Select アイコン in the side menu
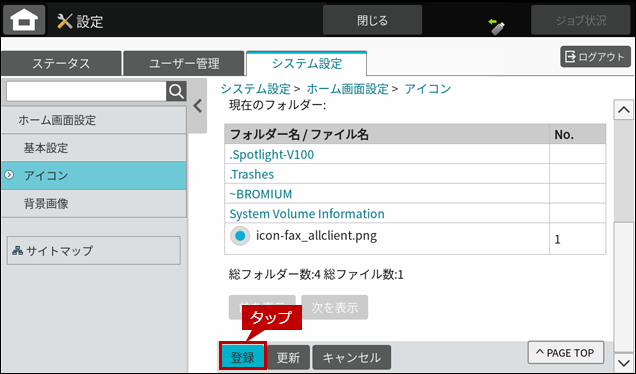 94,175
